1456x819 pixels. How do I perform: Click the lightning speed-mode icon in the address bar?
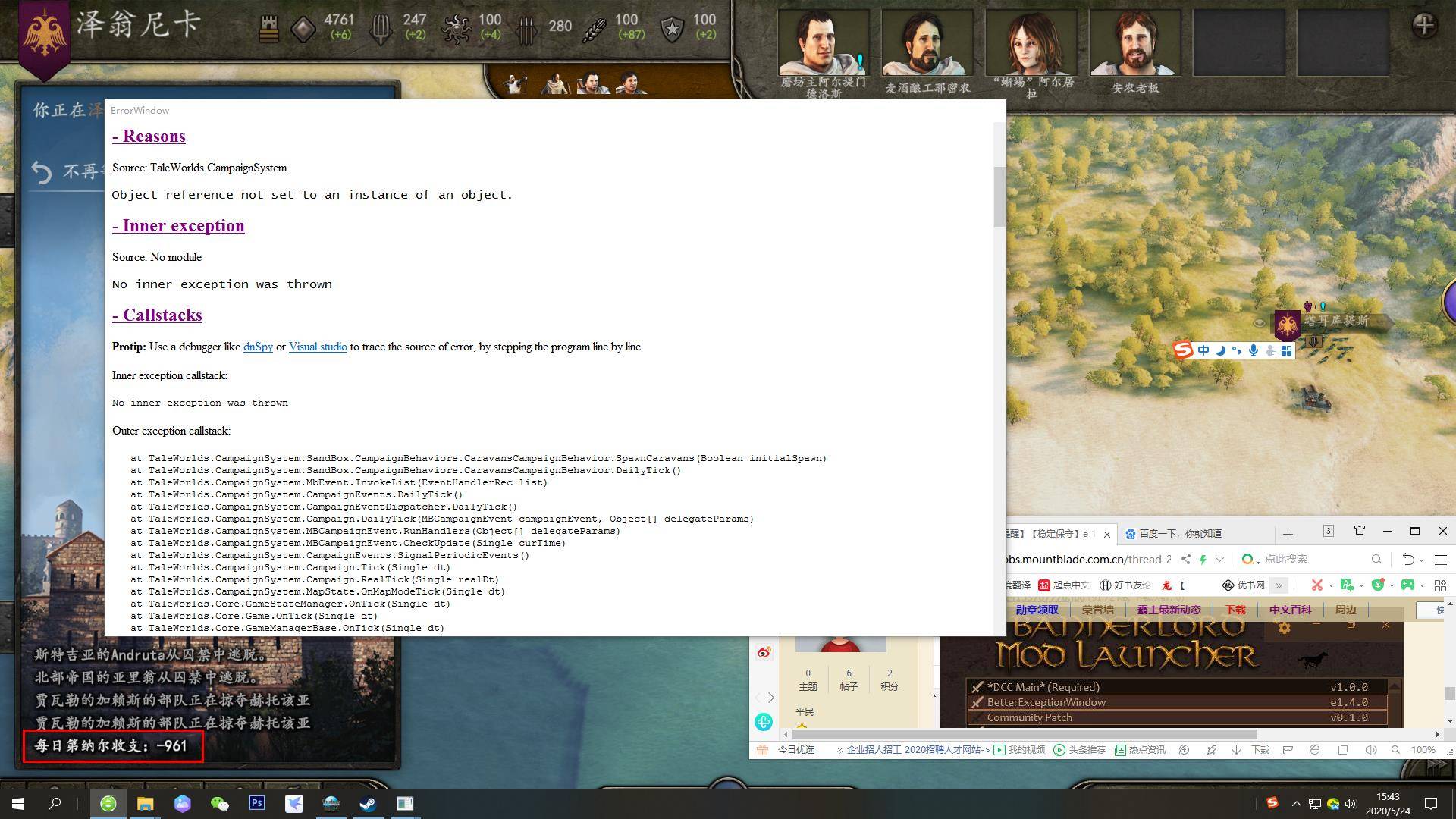[1203, 559]
